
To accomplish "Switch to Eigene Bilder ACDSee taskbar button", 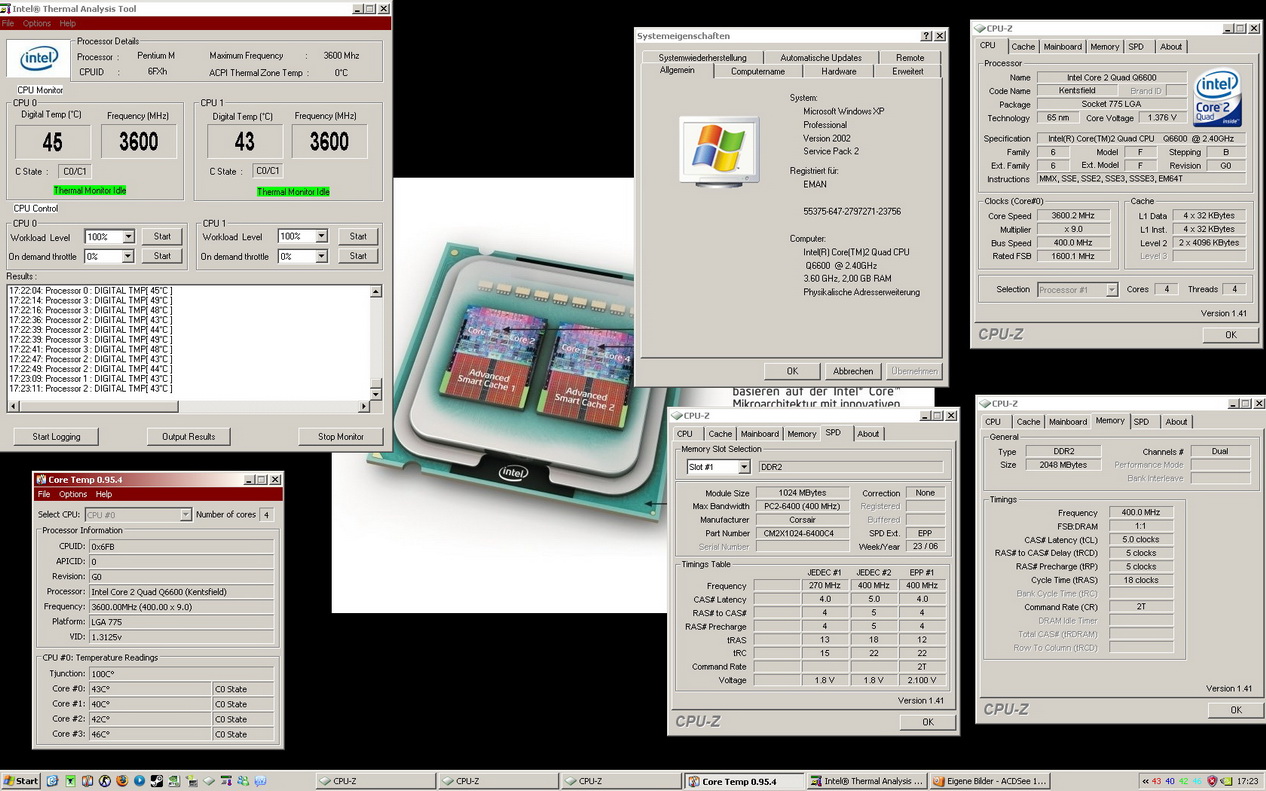I will (989, 781).
